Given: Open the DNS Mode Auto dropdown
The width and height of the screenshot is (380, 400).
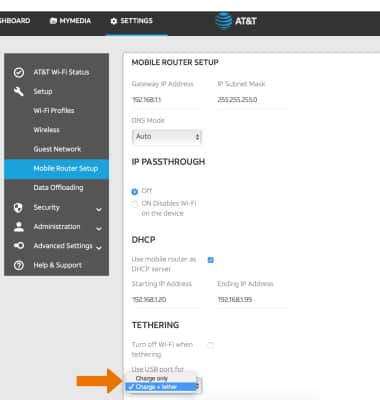Looking at the screenshot, I should pyautogui.click(x=167, y=137).
